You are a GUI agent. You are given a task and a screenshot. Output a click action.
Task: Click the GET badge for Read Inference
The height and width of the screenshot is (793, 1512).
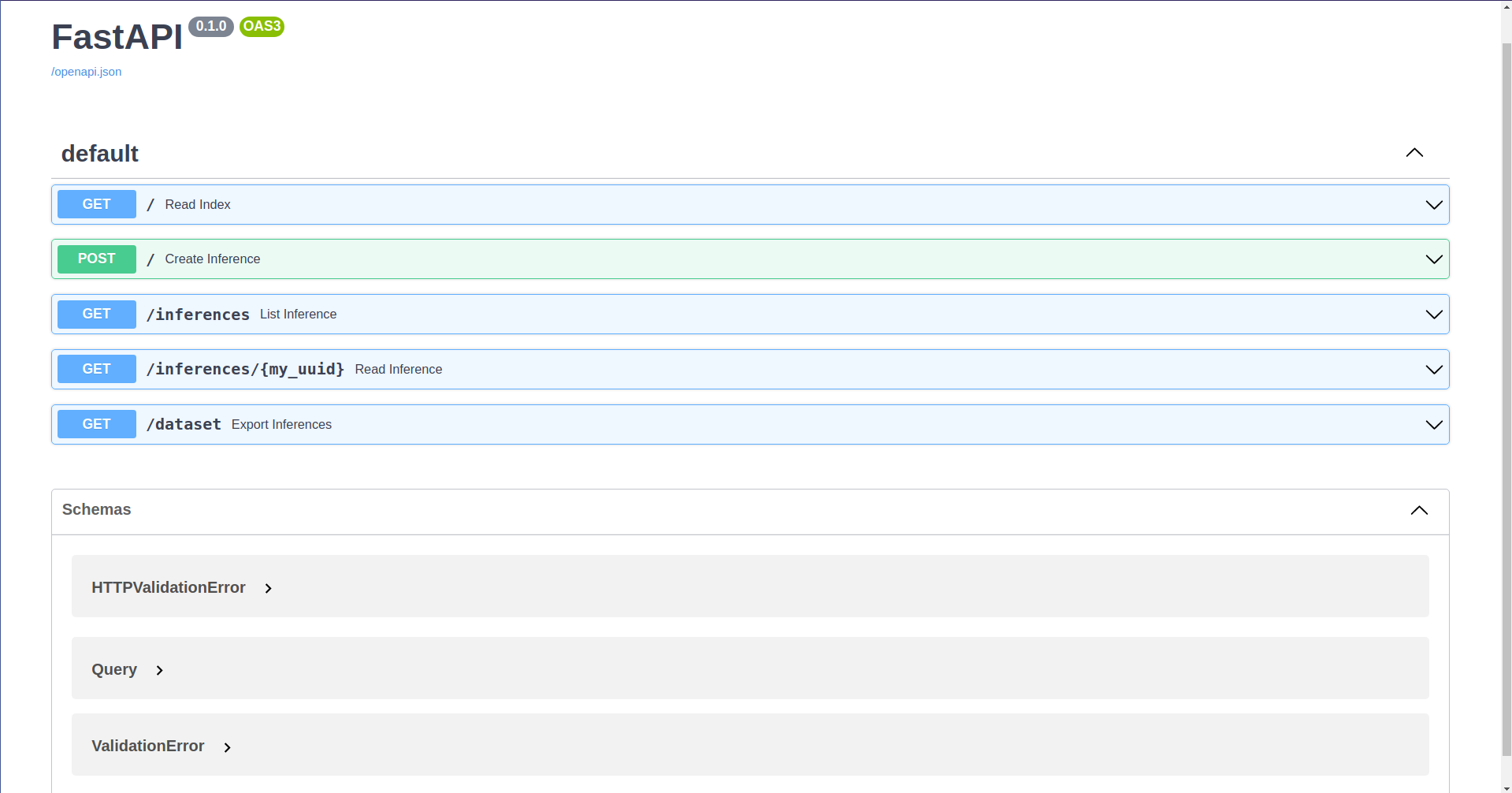(x=97, y=369)
